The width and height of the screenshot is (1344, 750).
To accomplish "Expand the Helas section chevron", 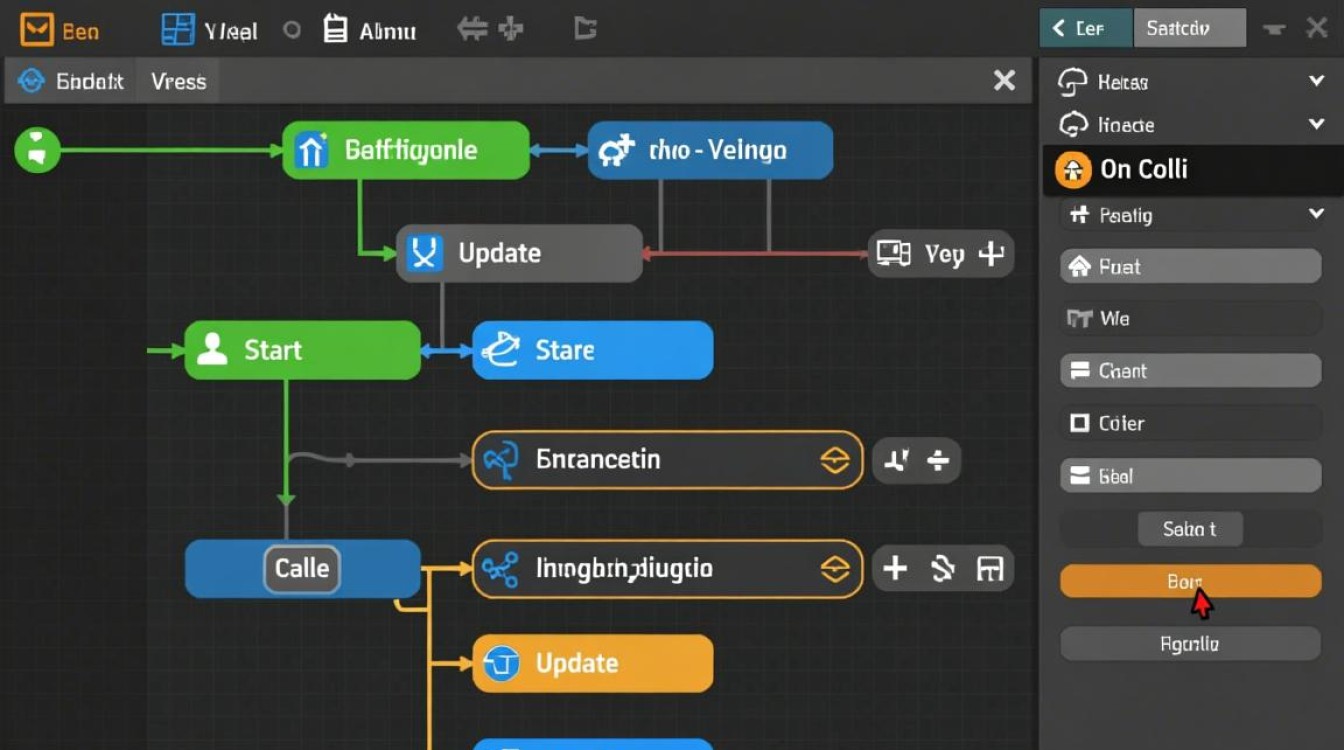I will pyautogui.click(x=1316, y=82).
